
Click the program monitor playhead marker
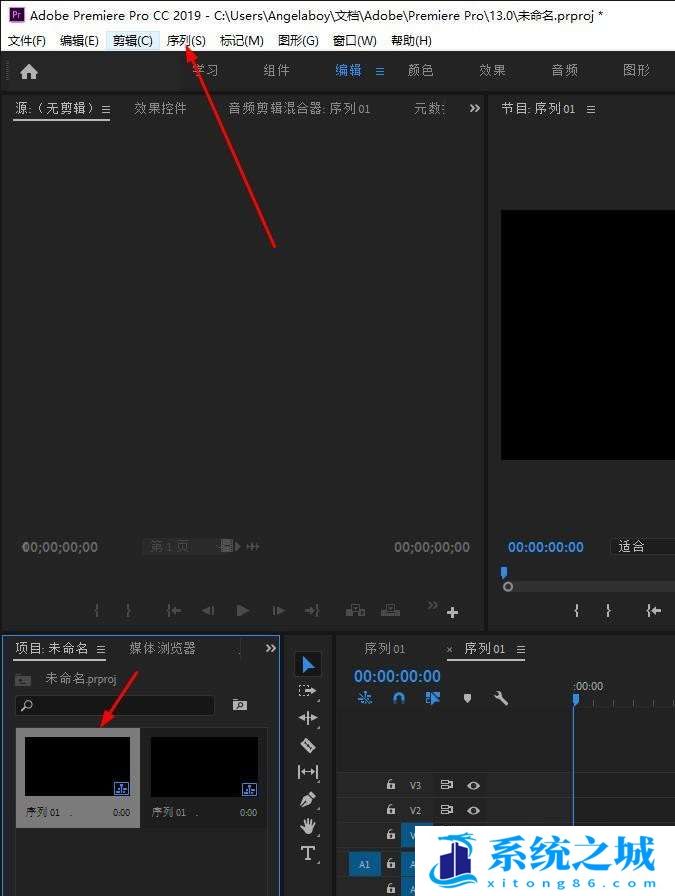tap(504, 573)
